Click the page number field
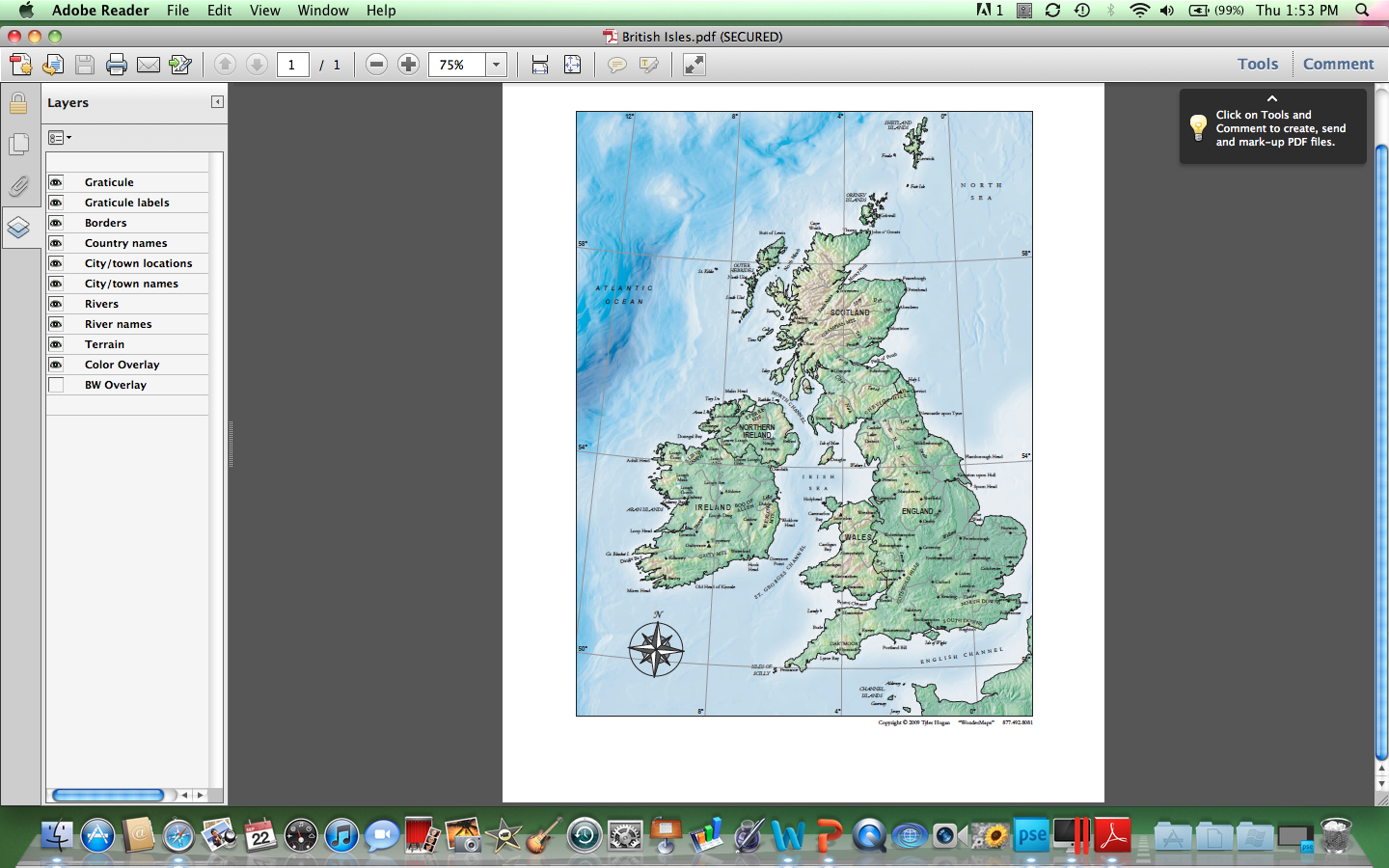 pos(292,65)
